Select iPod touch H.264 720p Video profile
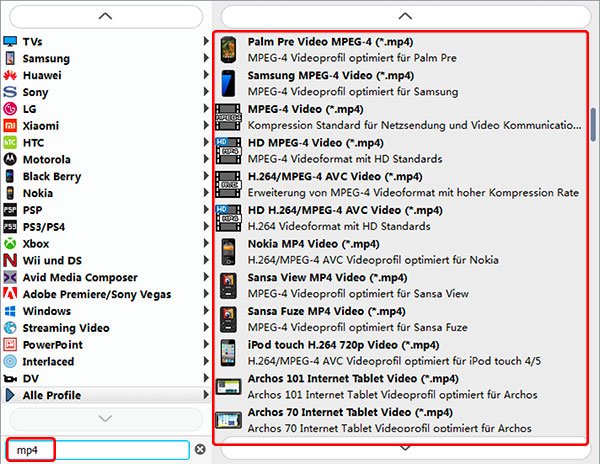Image resolution: width=600 pixels, height=464 pixels. (400, 353)
